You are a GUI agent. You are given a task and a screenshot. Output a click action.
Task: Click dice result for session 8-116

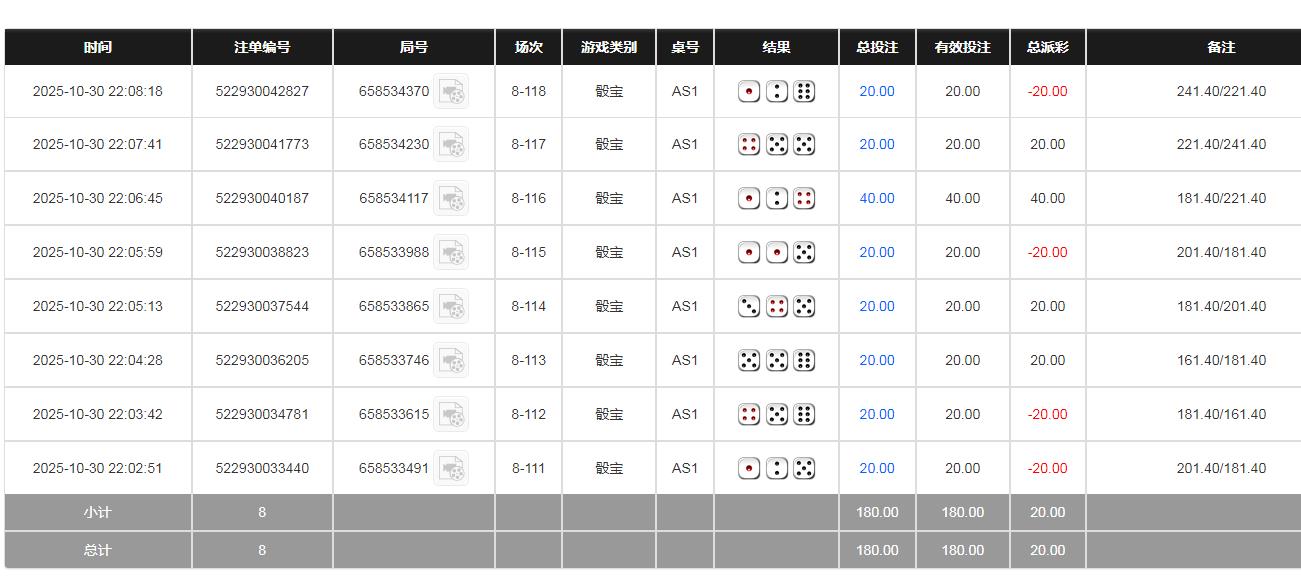coord(776,199)
